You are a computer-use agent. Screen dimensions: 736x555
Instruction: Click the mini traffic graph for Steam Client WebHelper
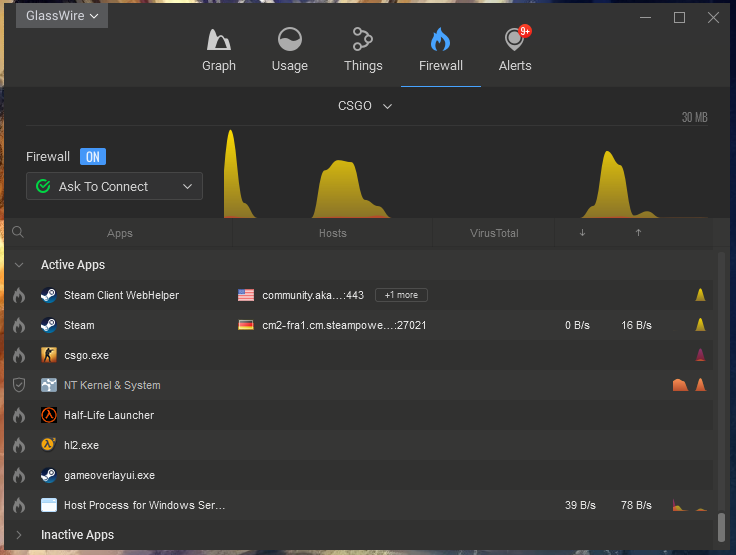700,295
